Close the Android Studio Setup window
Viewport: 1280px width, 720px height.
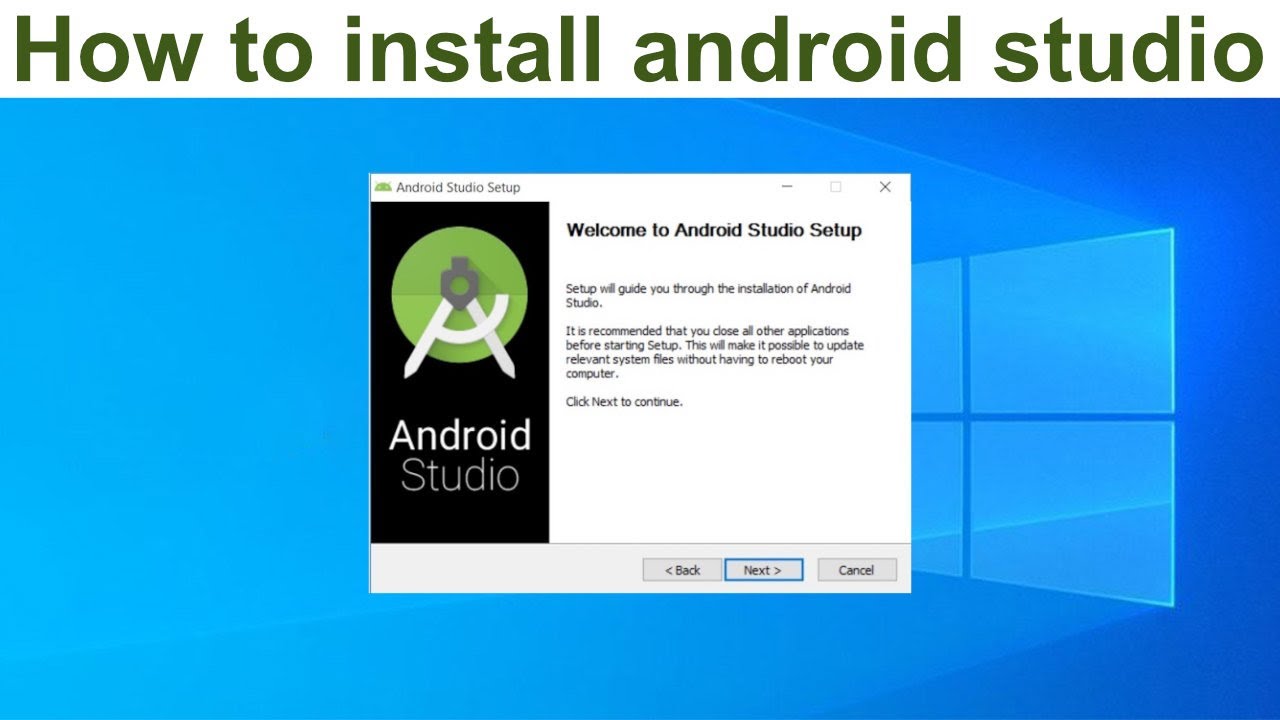pyautogui.click(x=885, y=187)
